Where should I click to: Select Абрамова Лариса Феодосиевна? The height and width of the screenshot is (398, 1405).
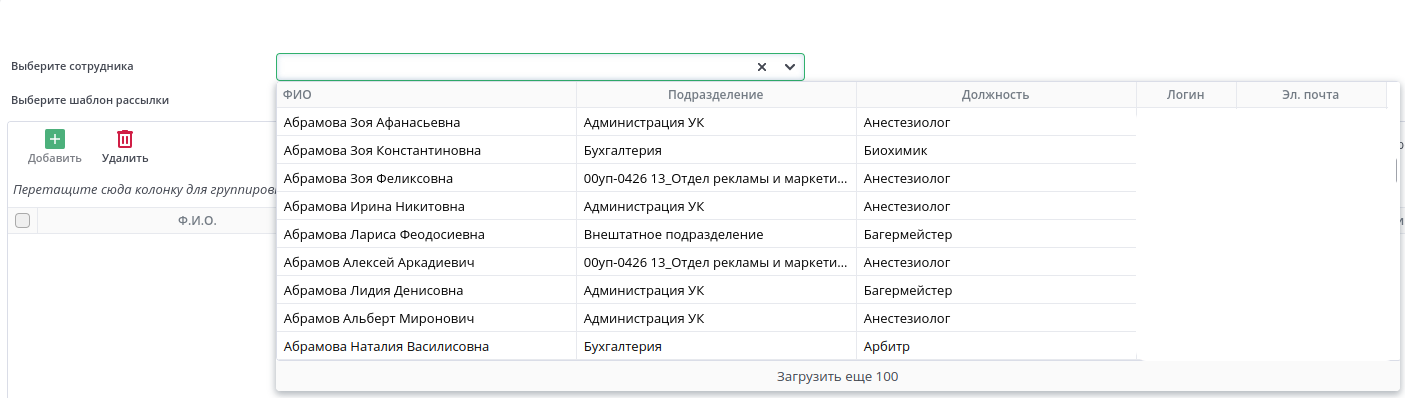384,235
